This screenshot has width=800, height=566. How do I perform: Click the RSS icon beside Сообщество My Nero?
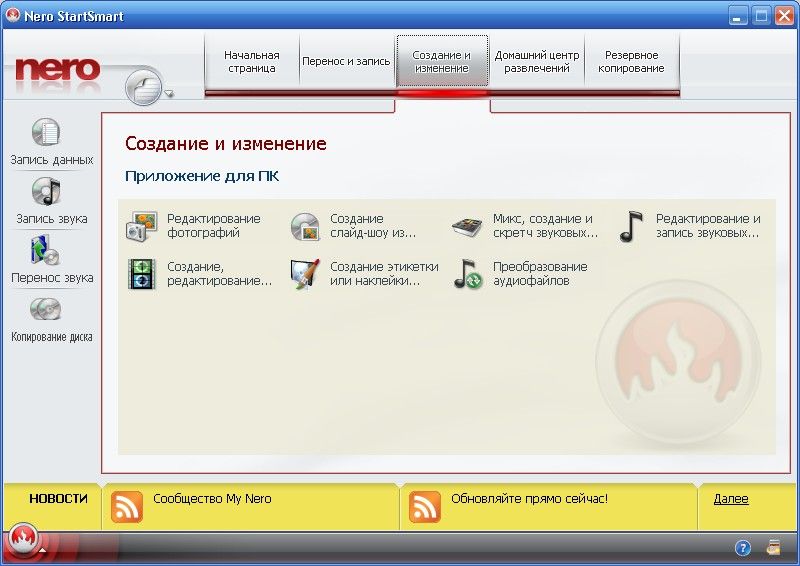coord(127,507)
